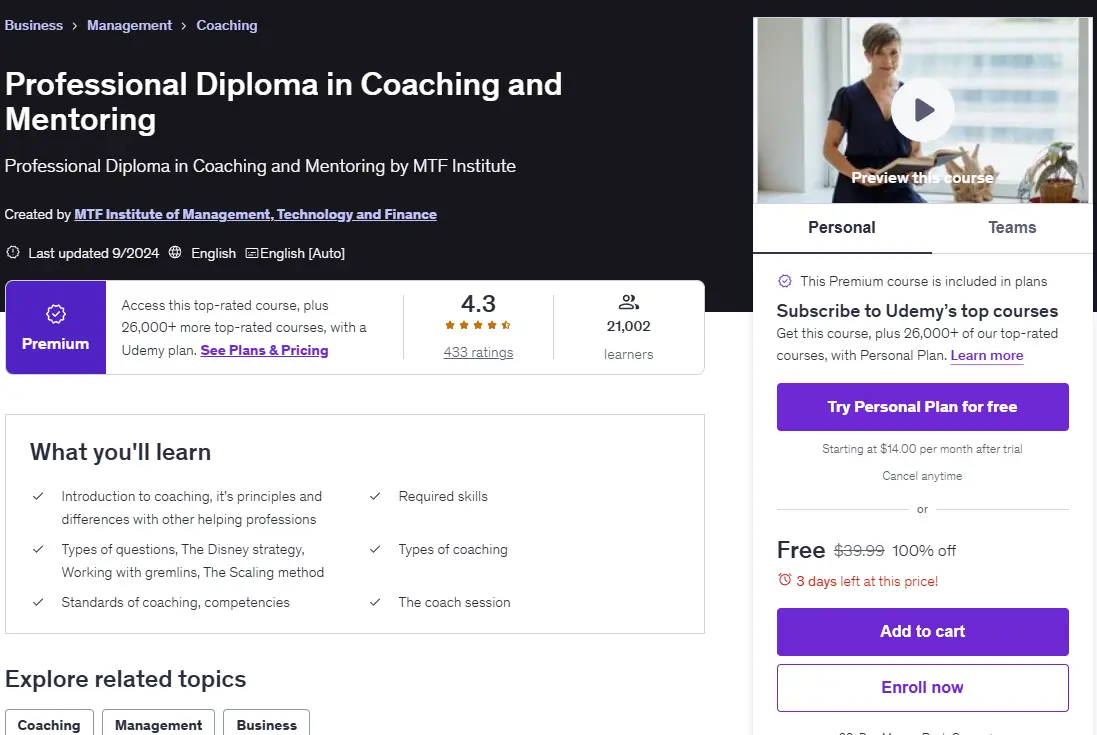Click the 'Cancel anytime' text
Screen dimensions: 1097x735
click(x=922, y=476)
